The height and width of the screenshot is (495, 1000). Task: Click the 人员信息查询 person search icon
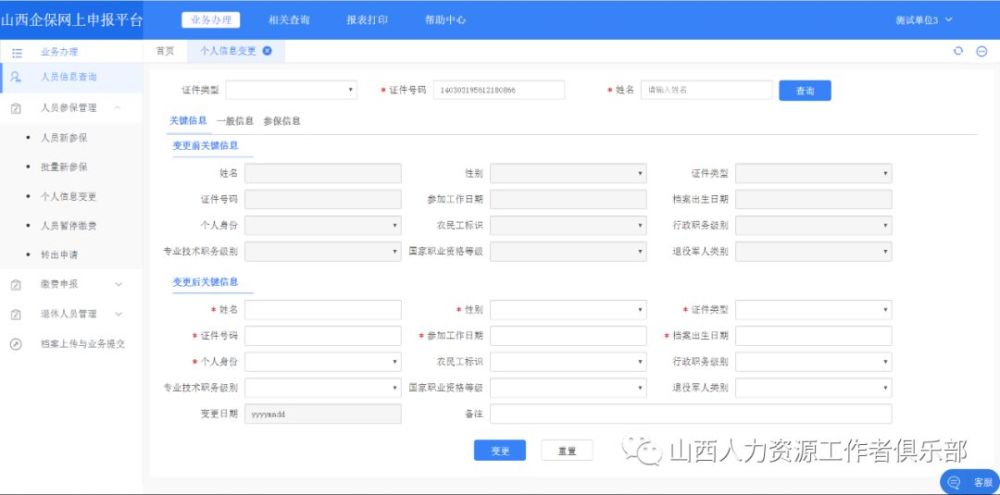click(x=16, y=77)
